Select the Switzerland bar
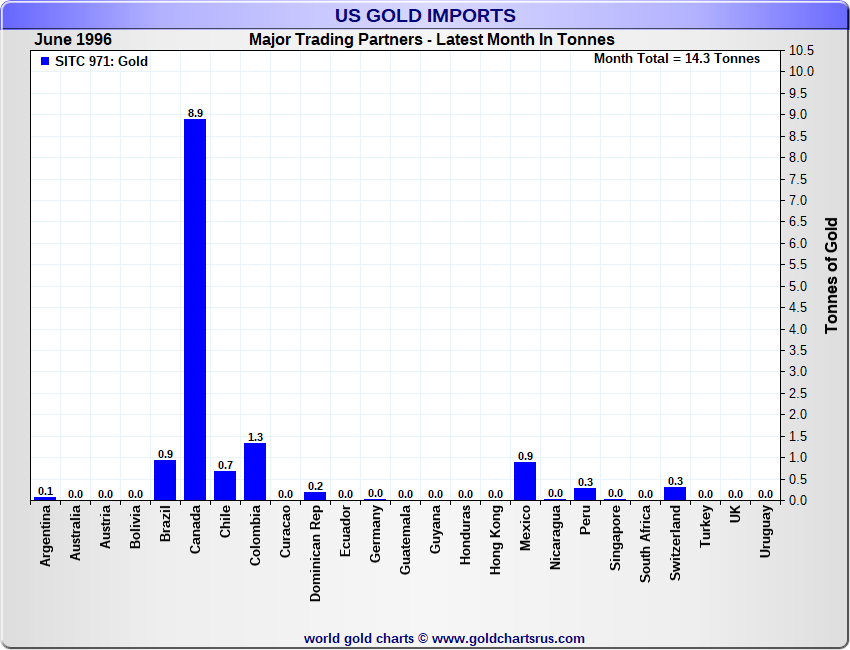Image resolution: width=850 pixels, height=650 pixels. (x=675, y=493)
